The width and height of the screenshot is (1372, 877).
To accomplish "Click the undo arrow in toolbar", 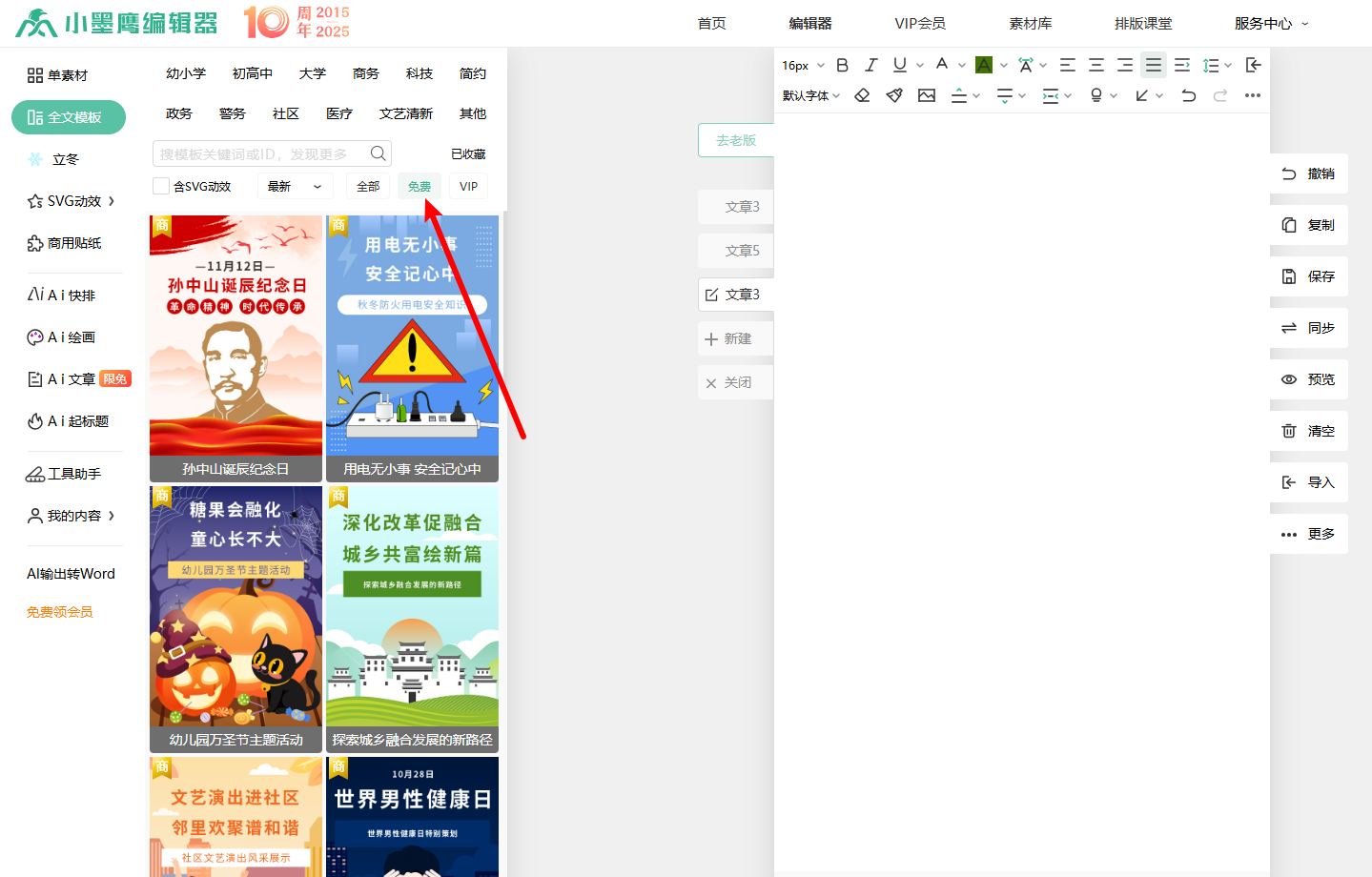I will coord(1188,95).
